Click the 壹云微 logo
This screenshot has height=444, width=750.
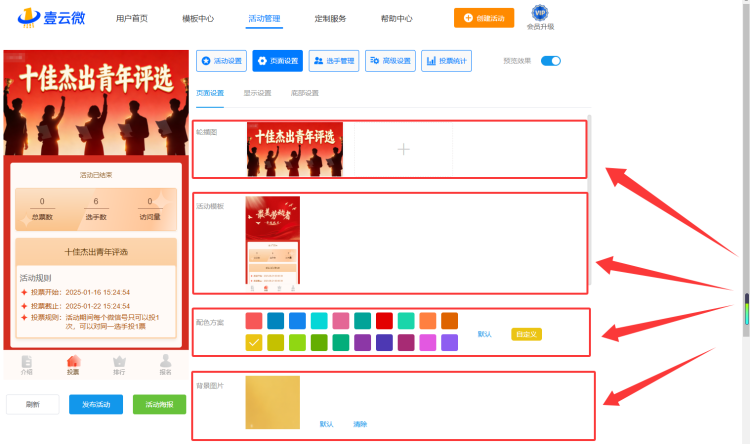[x=52, y=18]
